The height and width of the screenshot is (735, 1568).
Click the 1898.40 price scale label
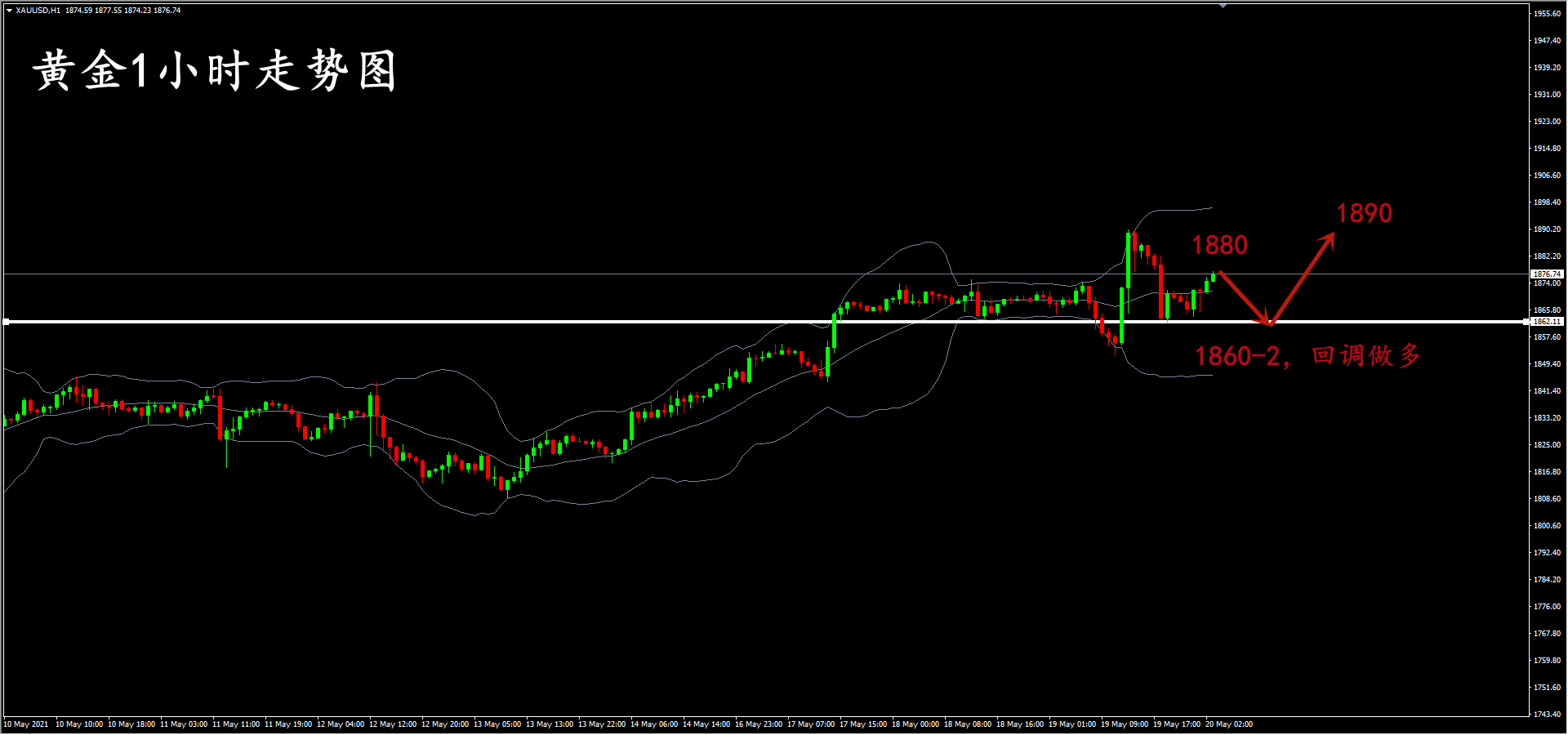click(1547, 203)
